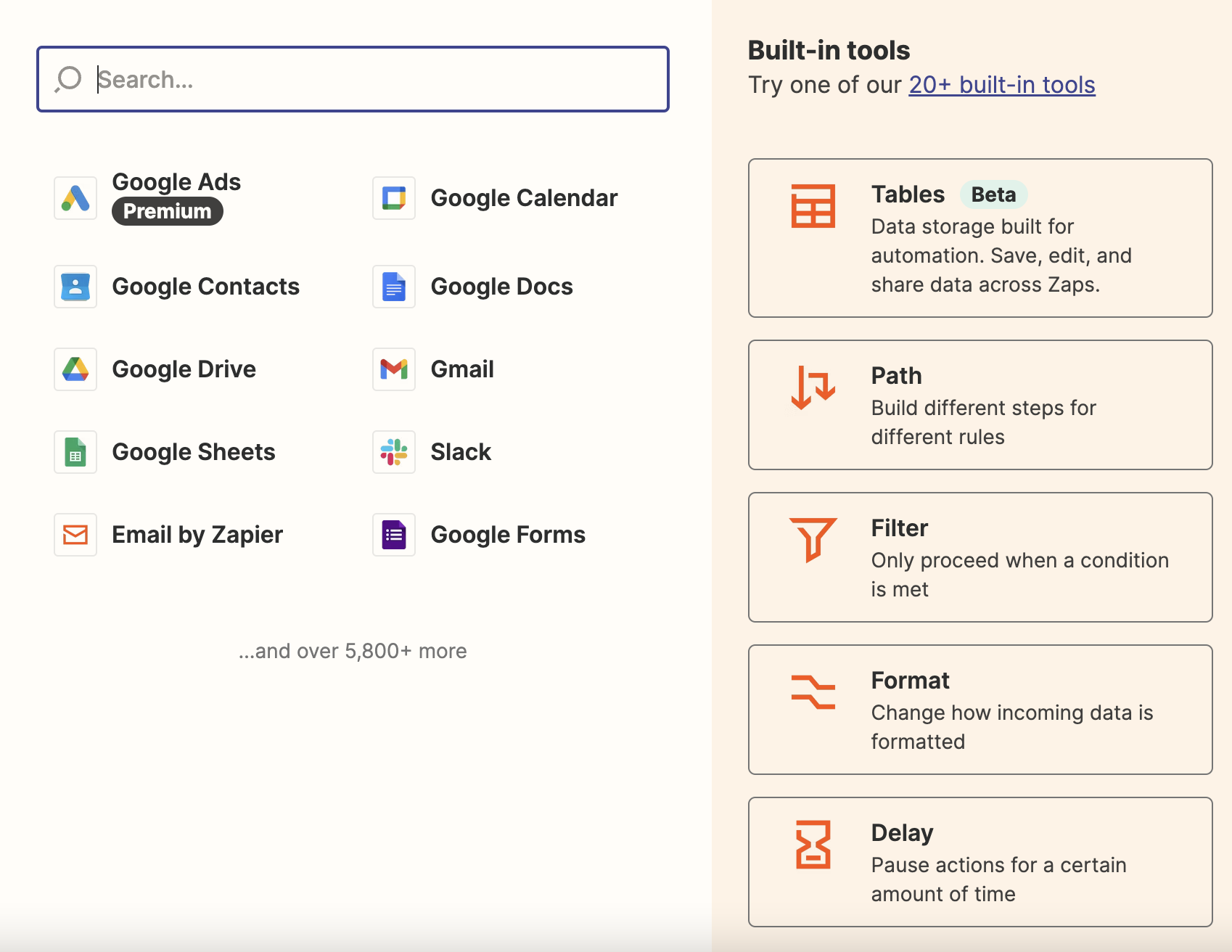Click the magnifying glass search icon

pos(68,79)
